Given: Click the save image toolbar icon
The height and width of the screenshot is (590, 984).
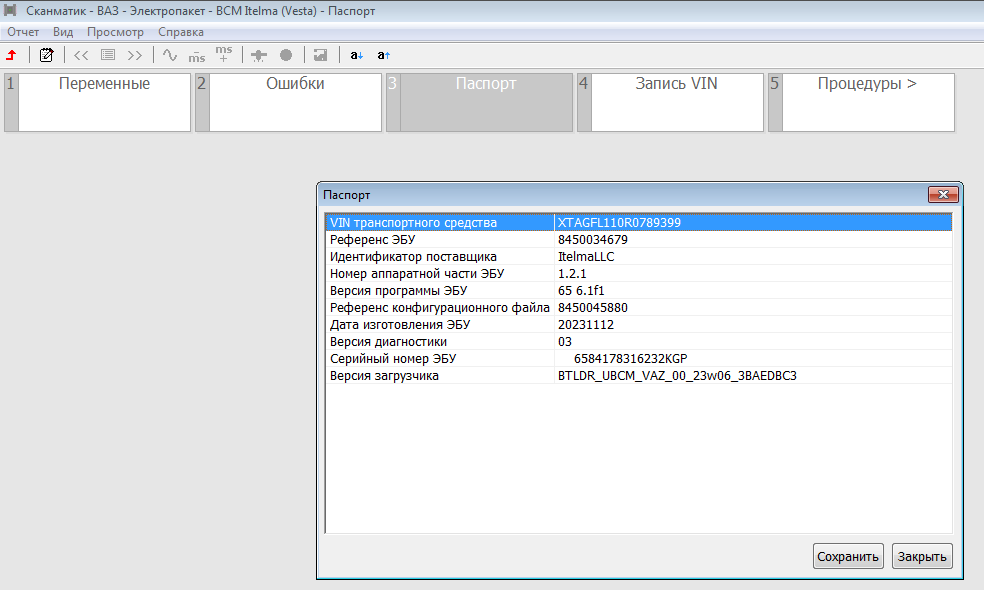Looking at the screenshot, I should (x=320, y=55).
